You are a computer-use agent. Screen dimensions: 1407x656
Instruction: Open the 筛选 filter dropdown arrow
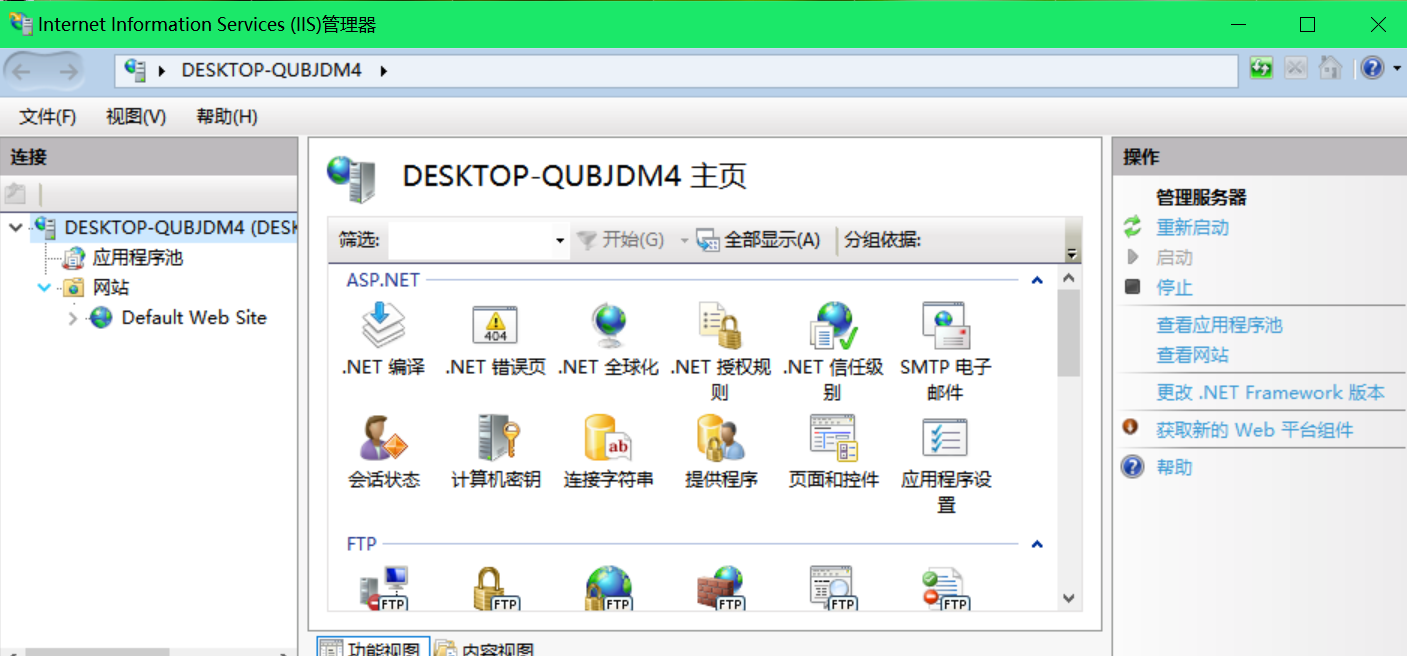[559, 240]
